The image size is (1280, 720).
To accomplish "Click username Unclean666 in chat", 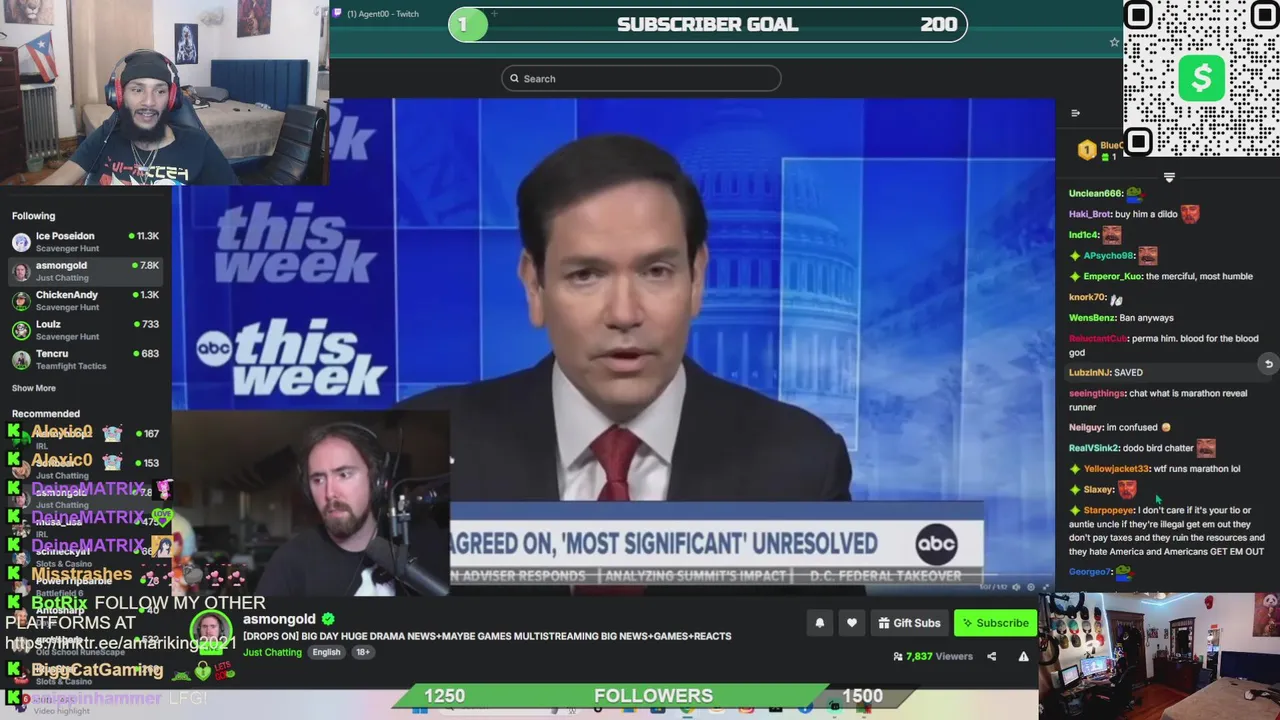I will (1095, 193).
